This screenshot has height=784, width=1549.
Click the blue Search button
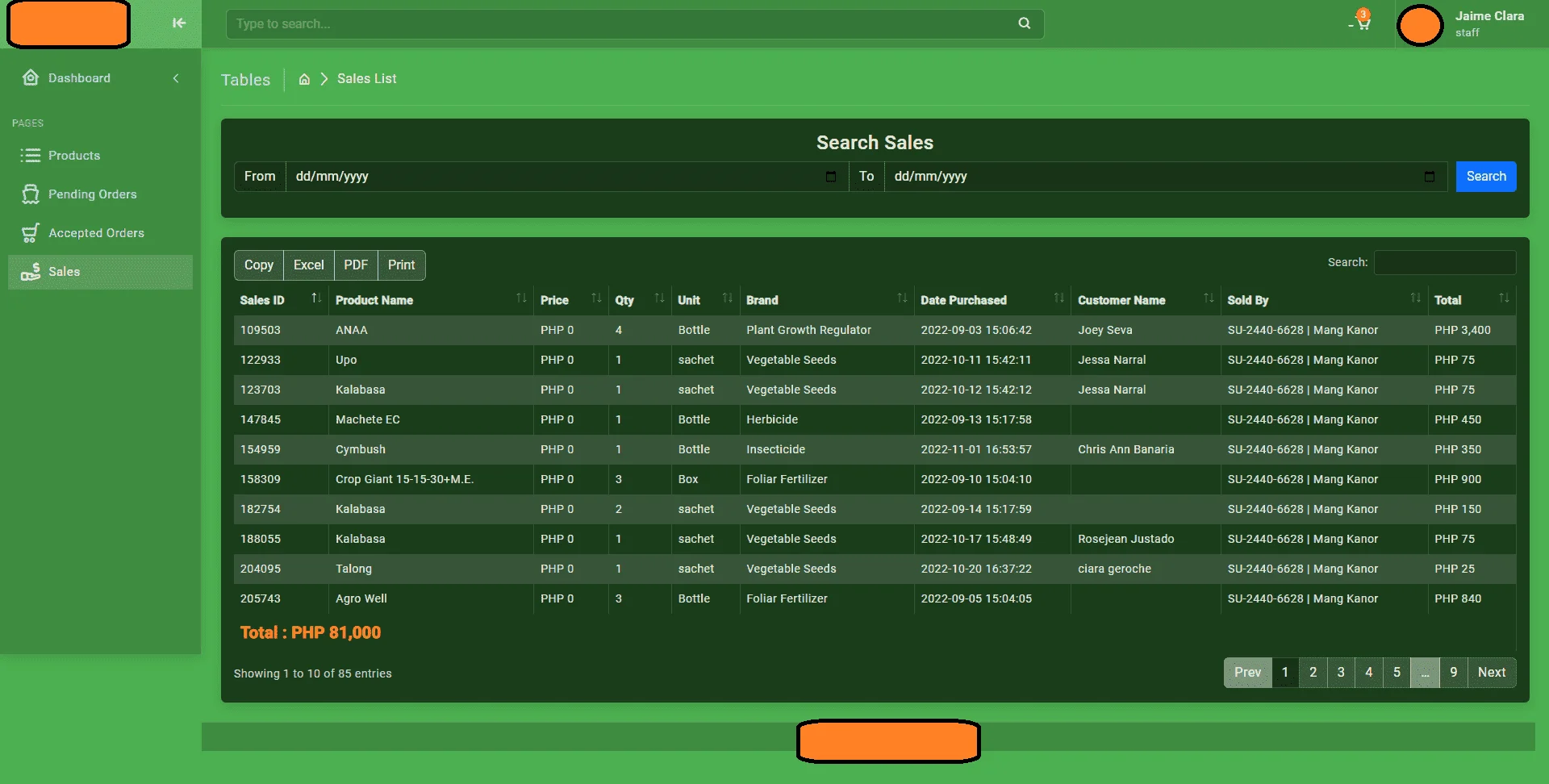click(x=1486, y=177)
